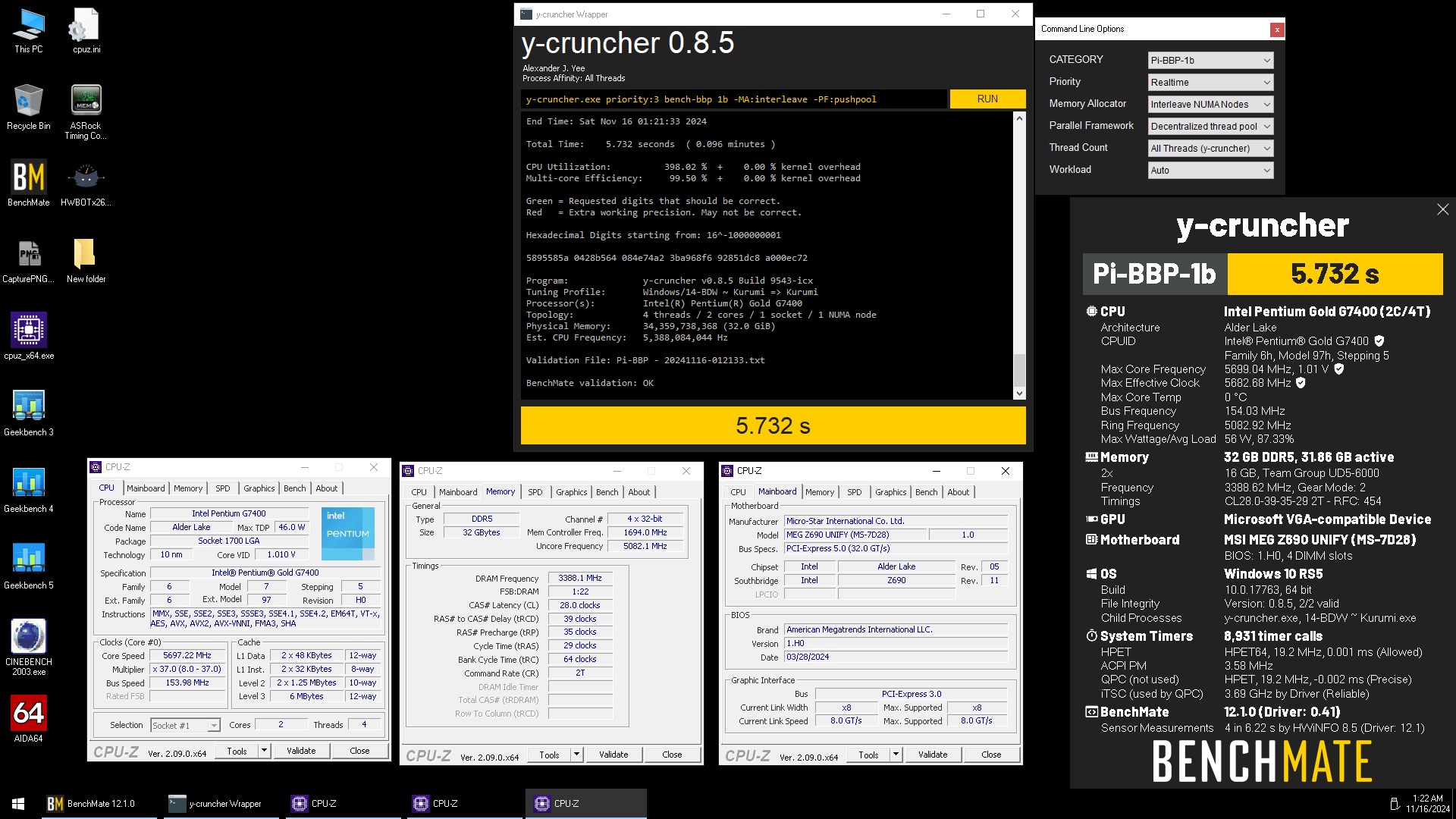The image size is (1456, 819).
Task: Switch to Graphics tab in Memory CPU-Z window
Action: click(571, 492)
